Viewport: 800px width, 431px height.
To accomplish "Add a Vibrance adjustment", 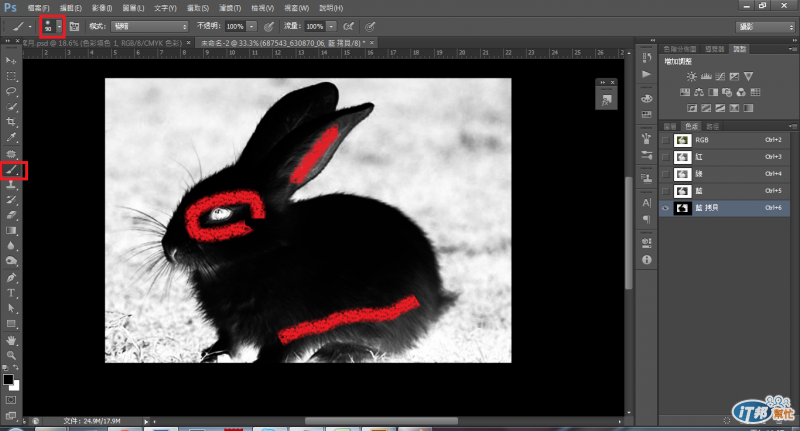I will 748,77.
